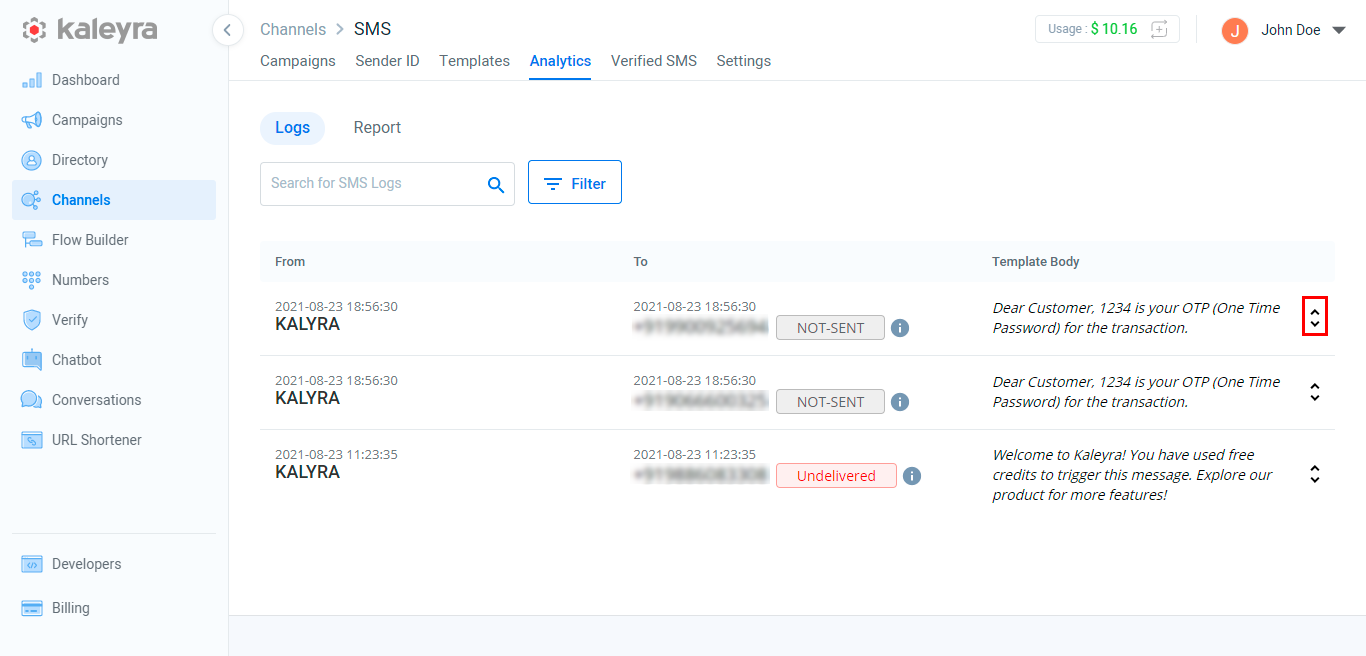Open Flow Builder in the sidebar
Image resolution: width=1366 pixels, height=656 pixels.
pyautogui.click(x=114, y=240)
